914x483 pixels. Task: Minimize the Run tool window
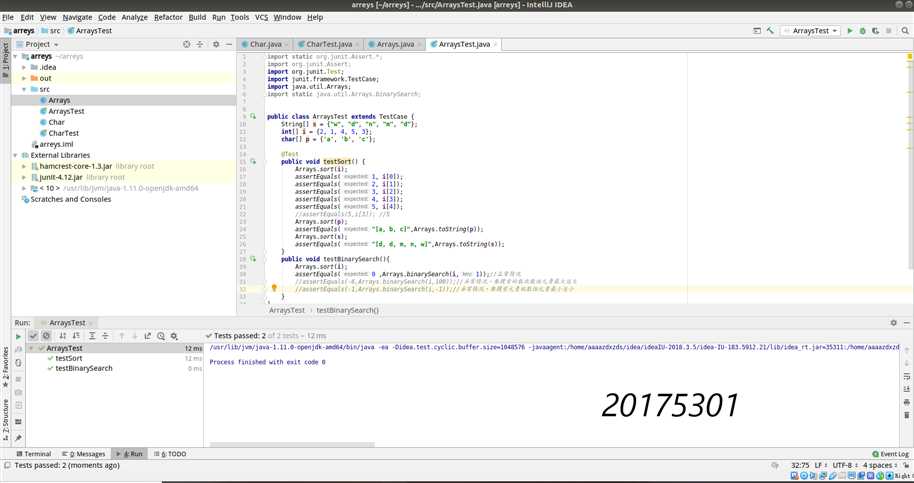pyautogui.click(x=906, y=323)
